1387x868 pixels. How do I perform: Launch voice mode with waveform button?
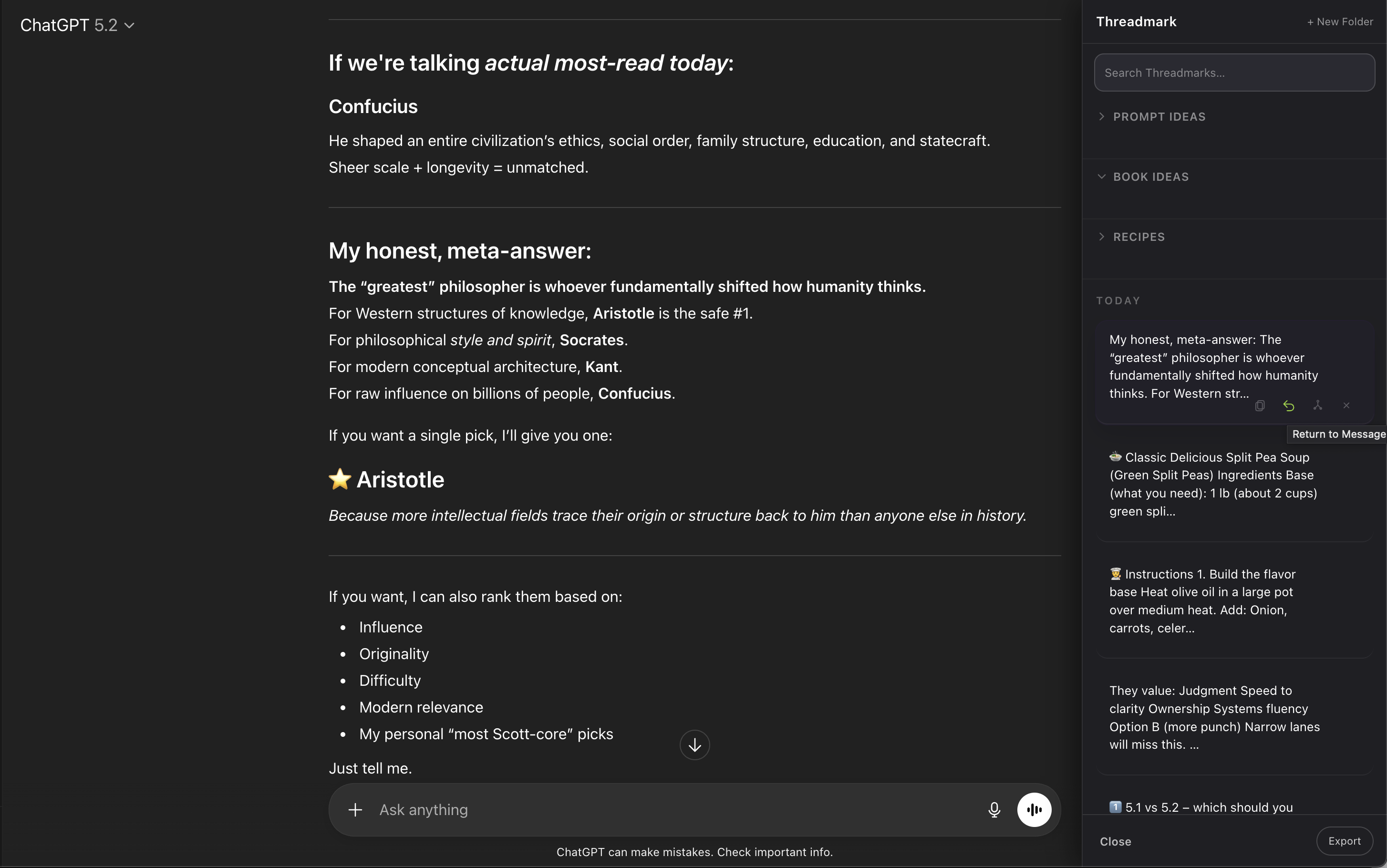1034,809
